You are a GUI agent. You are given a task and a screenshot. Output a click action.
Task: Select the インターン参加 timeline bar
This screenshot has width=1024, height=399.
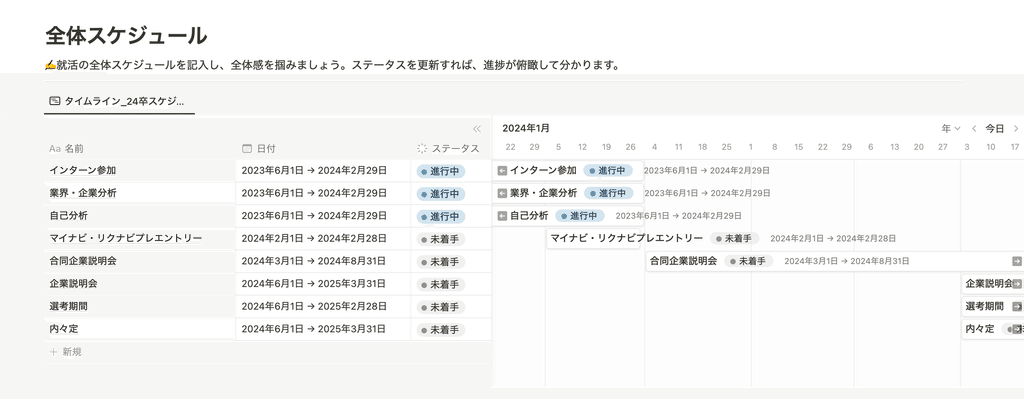568,171
